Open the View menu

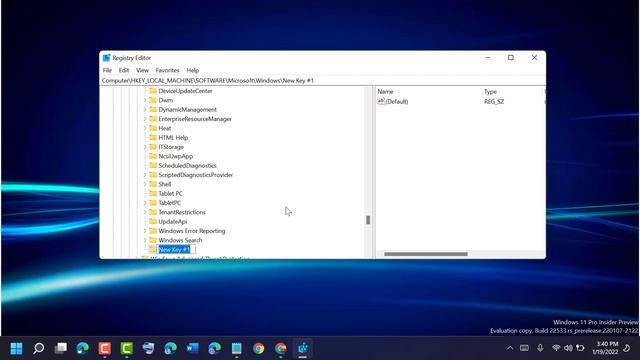[x=142, y=70]
